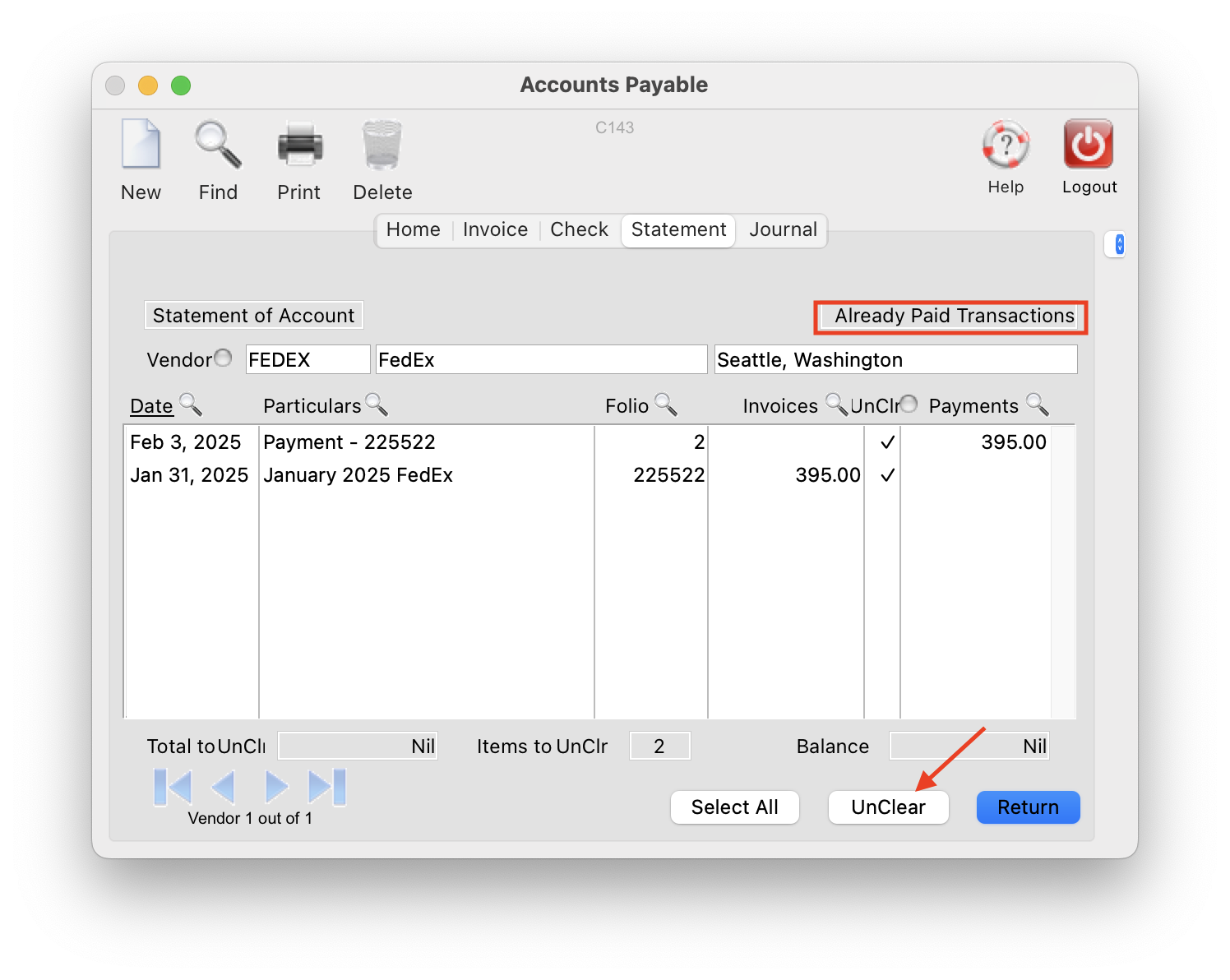Click the red Logout power icon
This screenshot has height=980, width=1230.
click(x=1089, y=144)
